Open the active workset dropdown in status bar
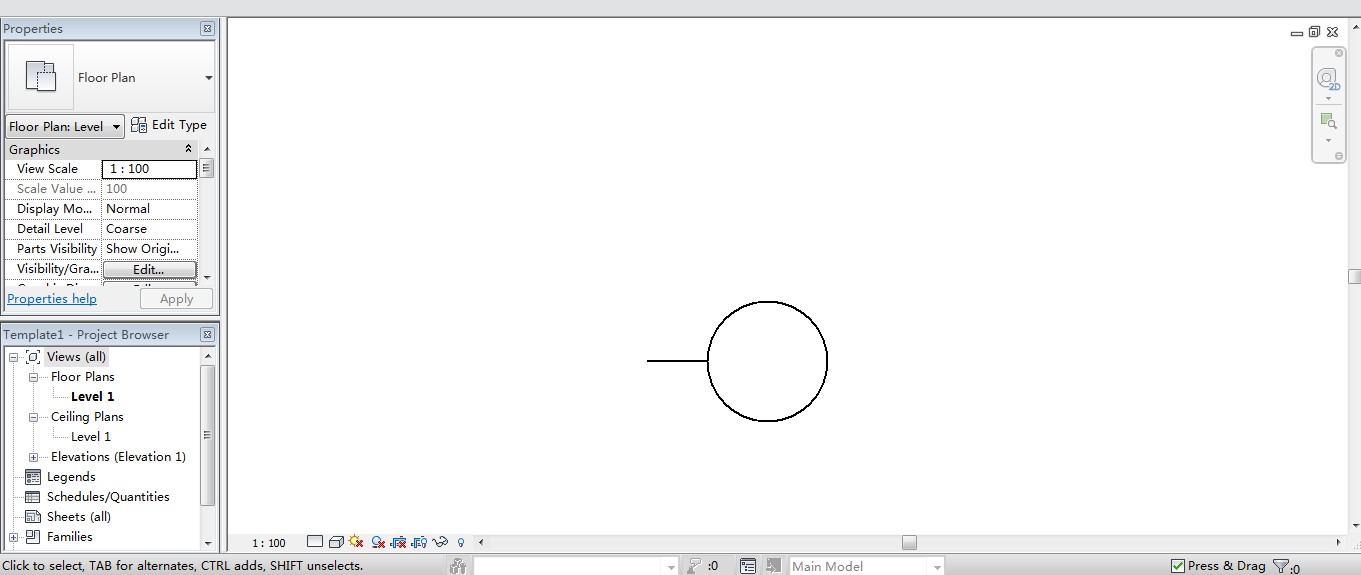 671,567
